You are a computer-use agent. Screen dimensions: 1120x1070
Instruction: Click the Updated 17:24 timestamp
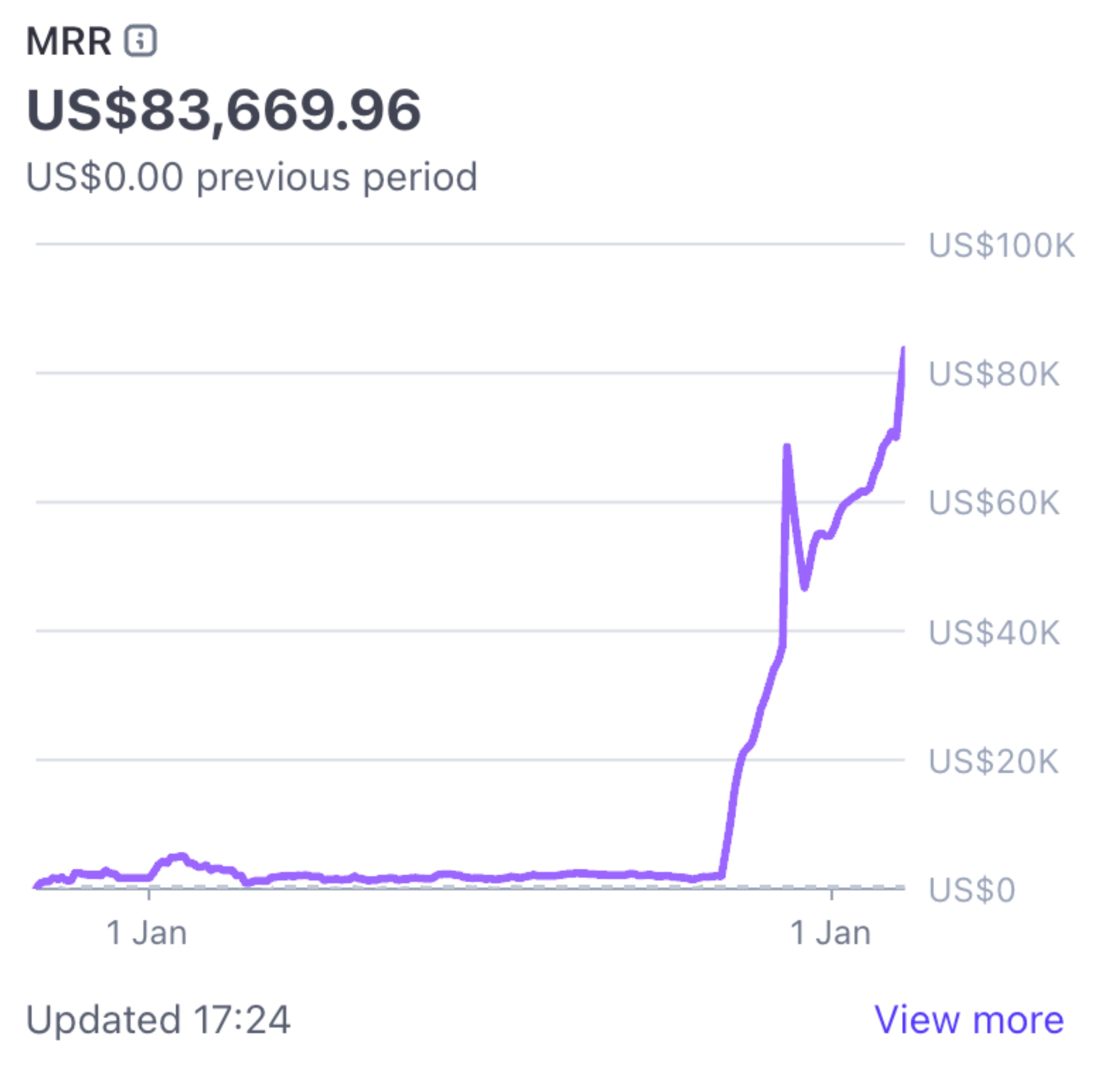pos(158,1019)
